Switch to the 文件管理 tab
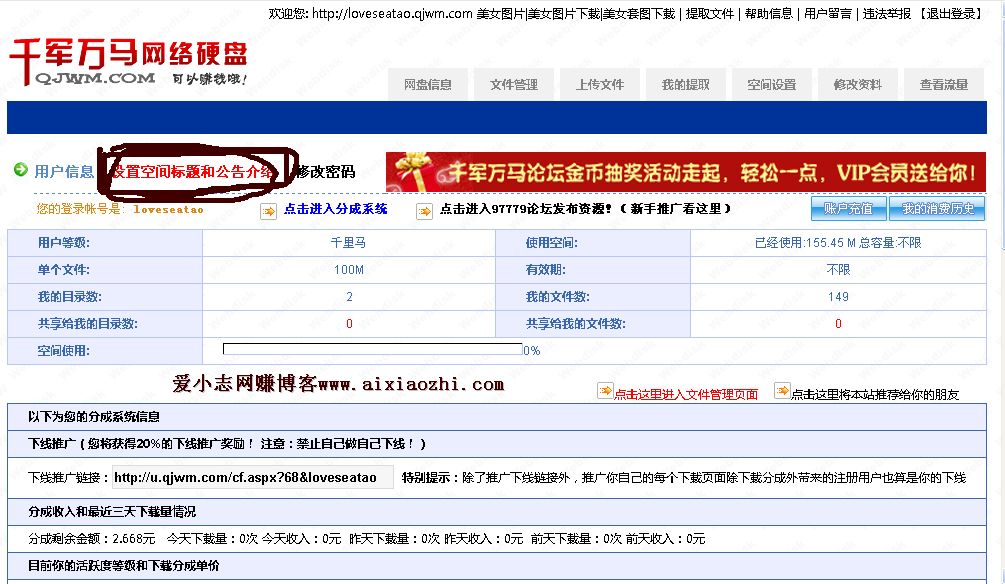 point(513,85)
